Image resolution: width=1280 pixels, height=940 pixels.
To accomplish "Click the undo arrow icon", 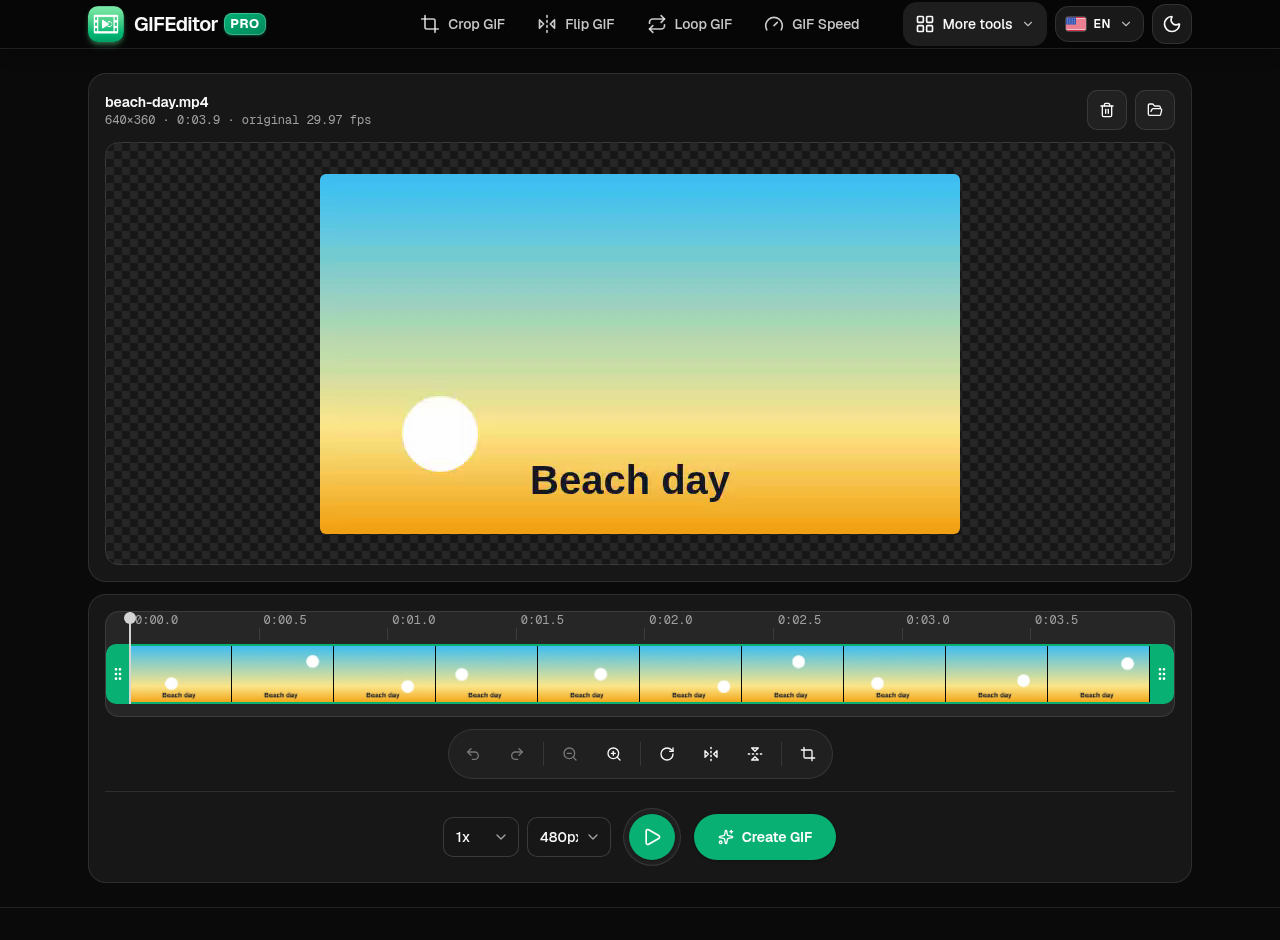I will [473, 754].
